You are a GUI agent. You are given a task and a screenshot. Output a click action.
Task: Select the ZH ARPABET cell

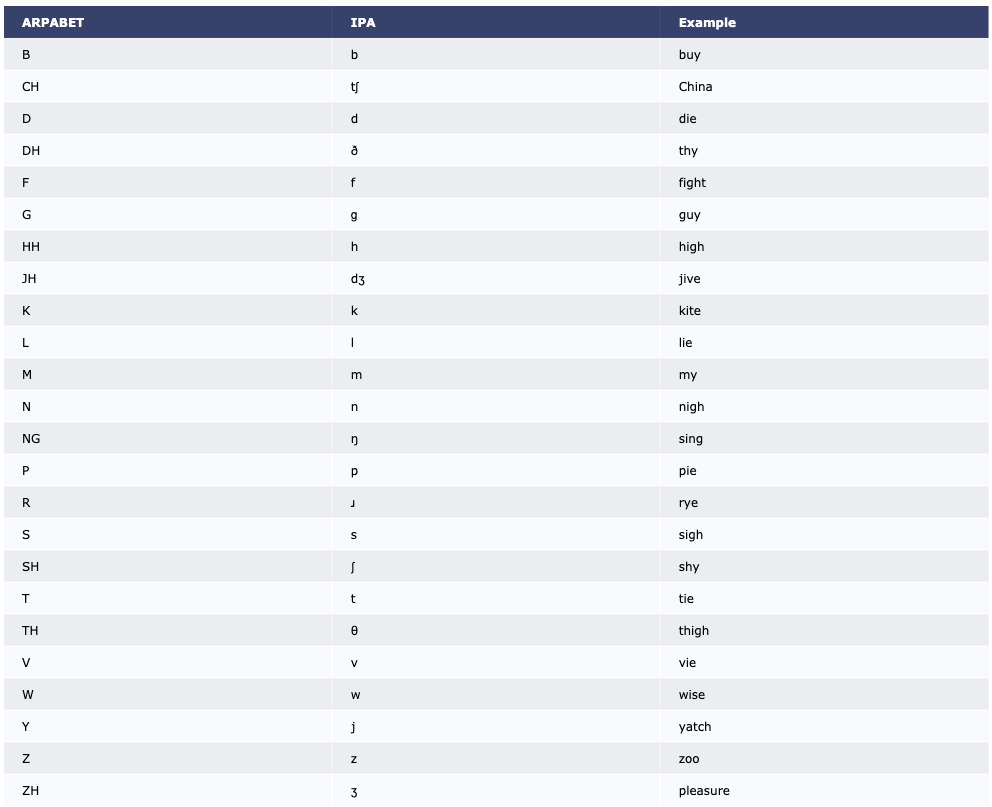click(31, 791)
